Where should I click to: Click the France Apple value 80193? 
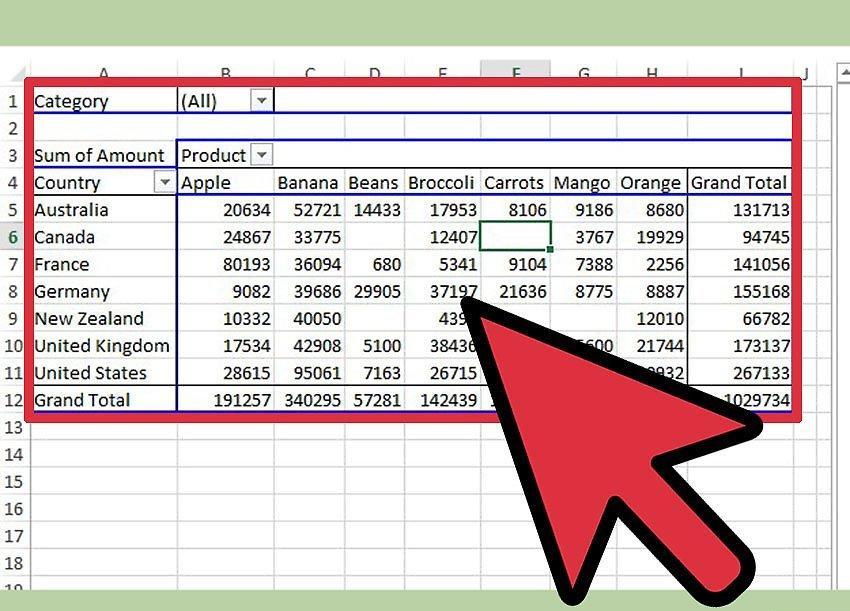point(226,264)
